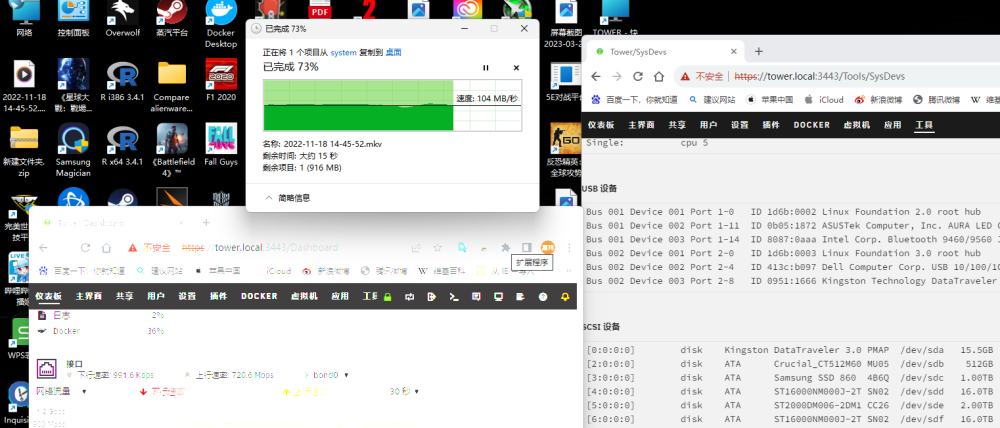Screen dimensions: 1000x428
Task: Click the Samsung Magician desktop icon
Action: pyautogui.click(x=73, y=150)
